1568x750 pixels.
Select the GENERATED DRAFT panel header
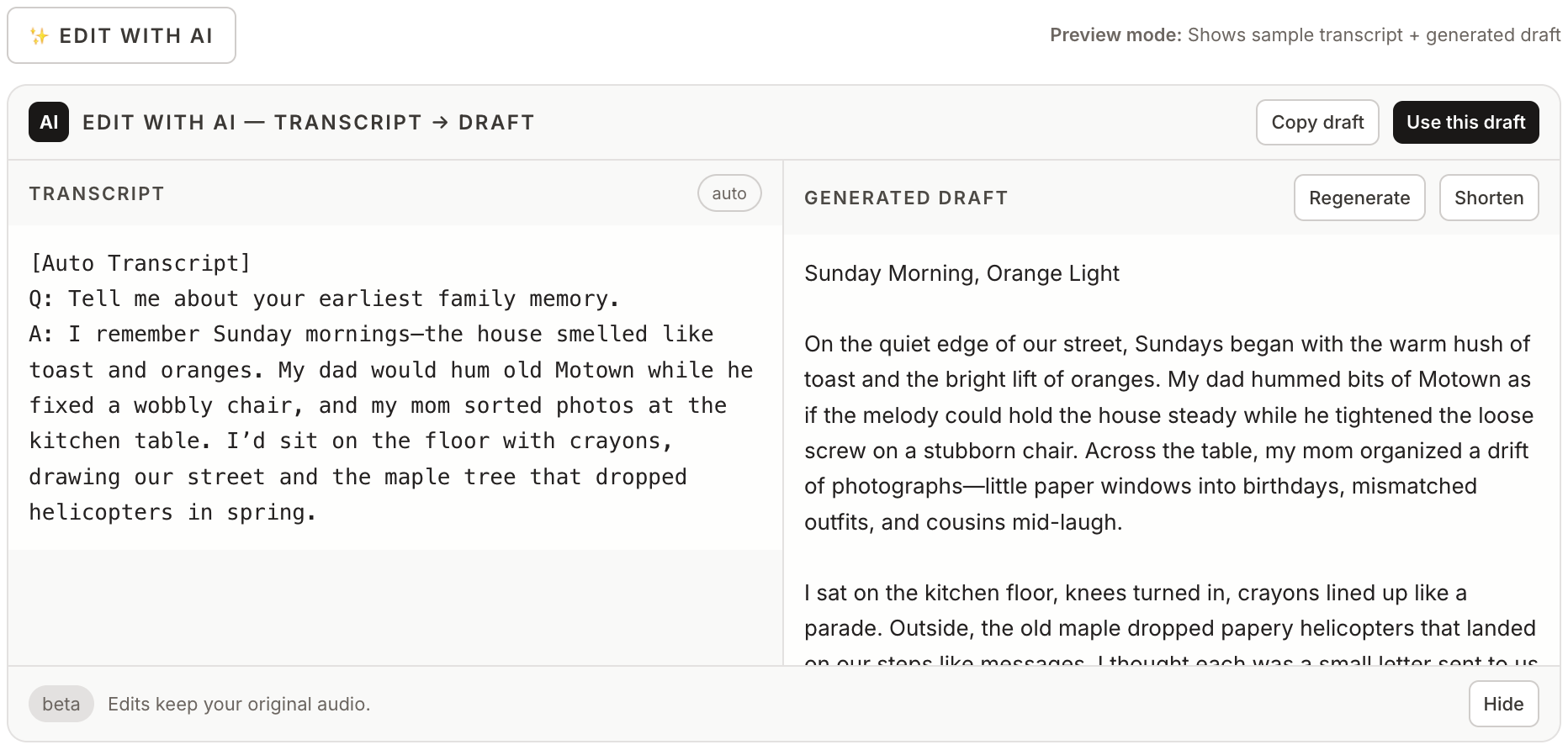tap(906, 198)
